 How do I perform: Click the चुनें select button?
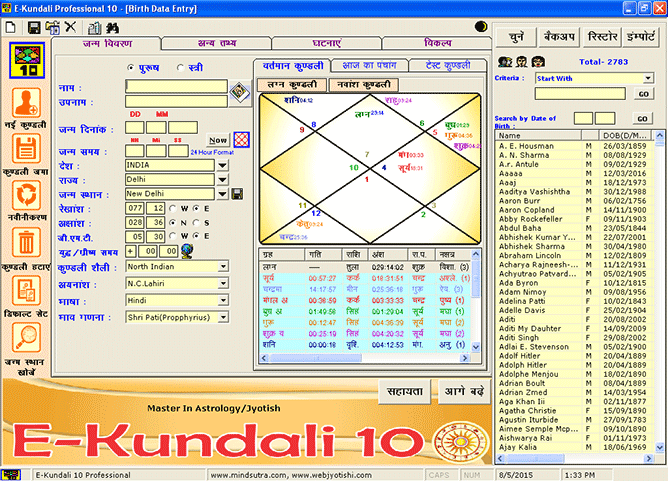516,37
